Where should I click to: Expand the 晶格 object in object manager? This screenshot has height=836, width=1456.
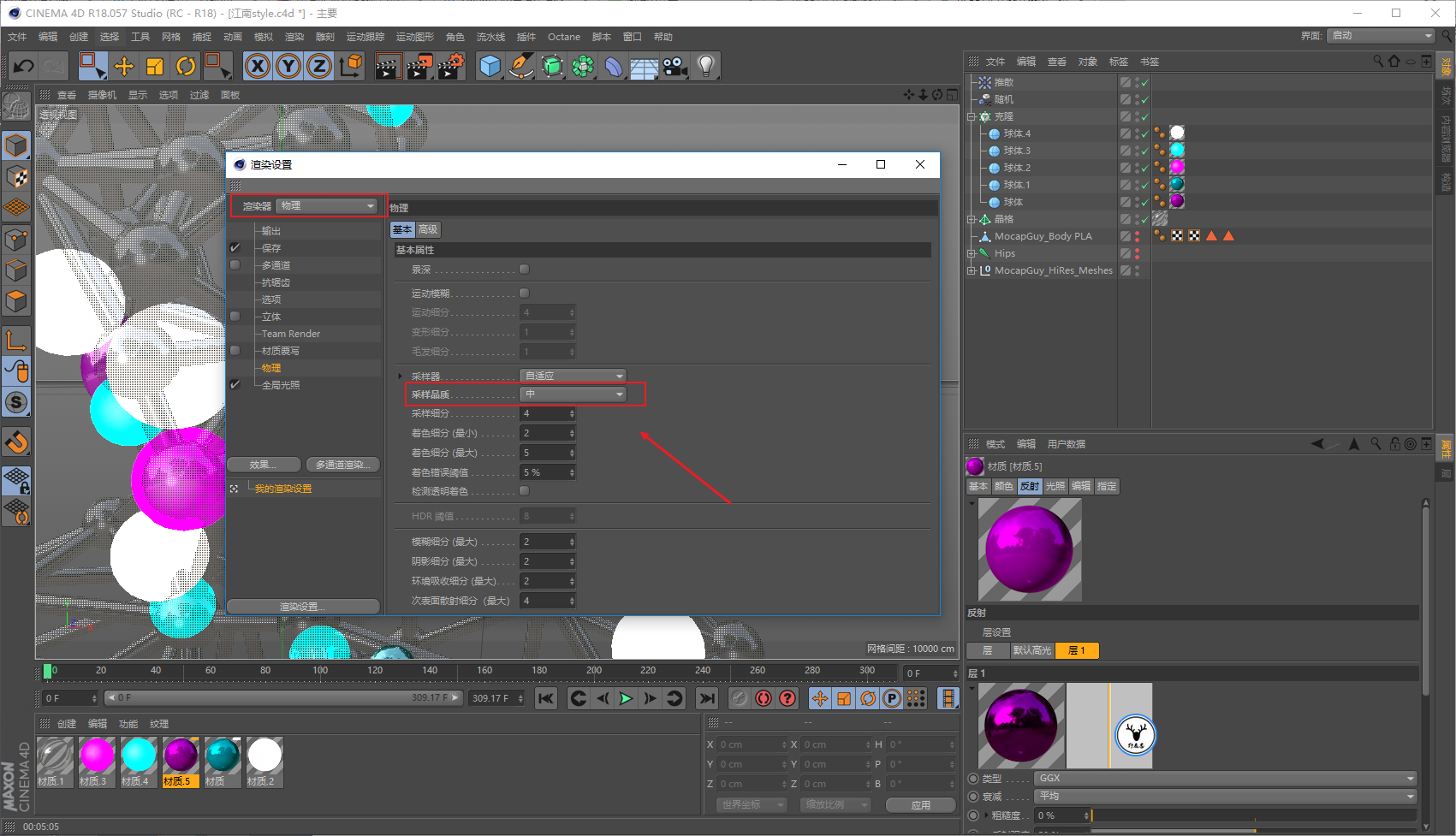[972, 220]
